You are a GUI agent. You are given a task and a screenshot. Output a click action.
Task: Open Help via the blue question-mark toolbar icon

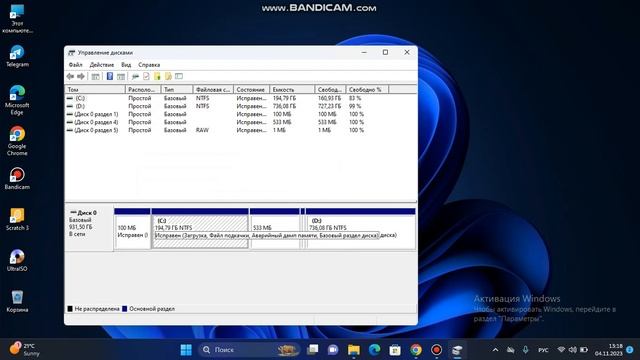point(110,76)
